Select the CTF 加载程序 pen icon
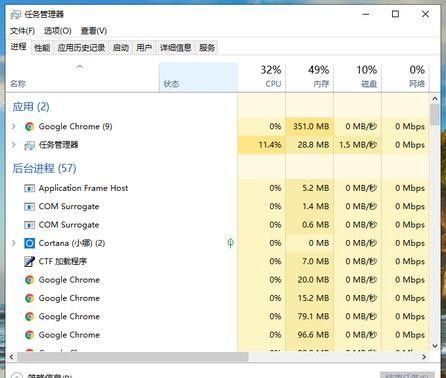The height and width of the screenshot is (378, 446). coord(29,262)
